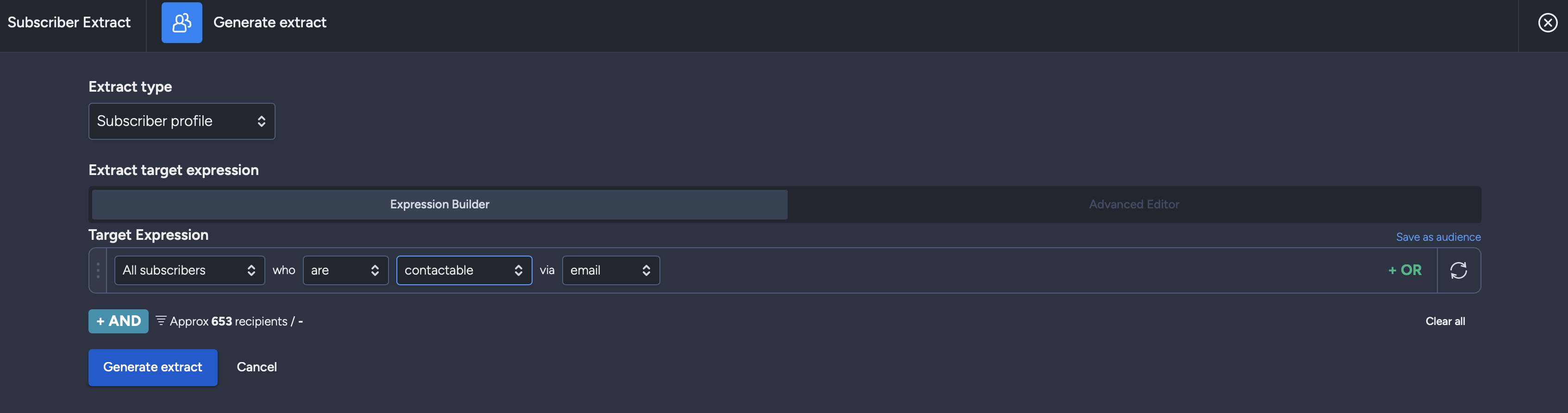Switch to the Advanced Editor tab
The image size is (1568, 413).
click(x=1134, y=204)
